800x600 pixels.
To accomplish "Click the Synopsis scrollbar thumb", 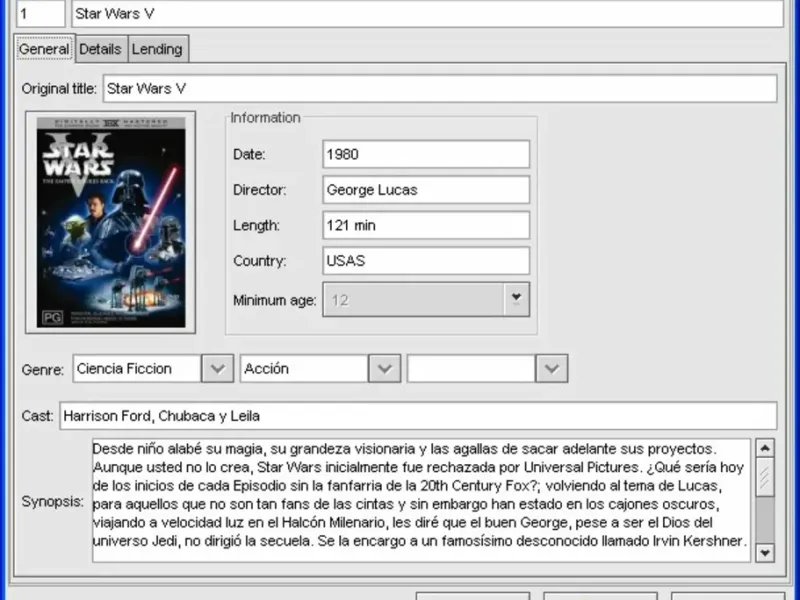I will pos(765,477).
